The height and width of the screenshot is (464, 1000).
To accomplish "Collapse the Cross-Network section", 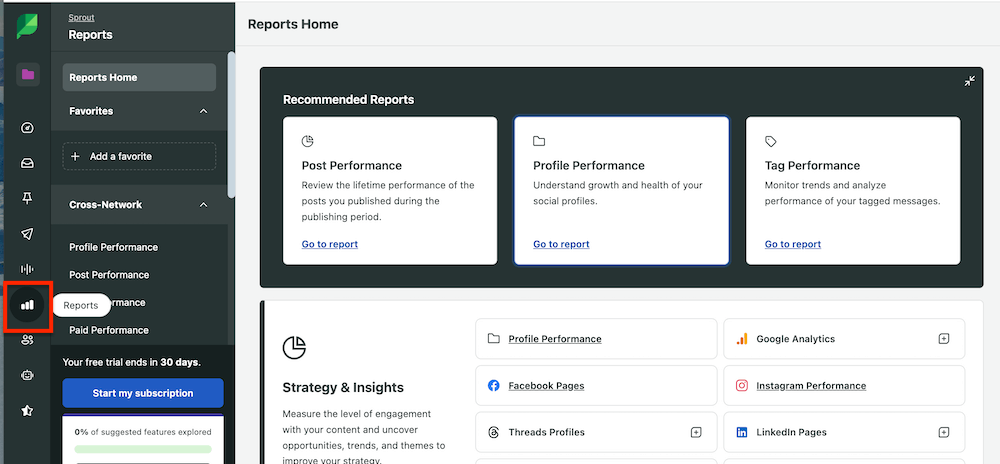I will click(203, 205).
